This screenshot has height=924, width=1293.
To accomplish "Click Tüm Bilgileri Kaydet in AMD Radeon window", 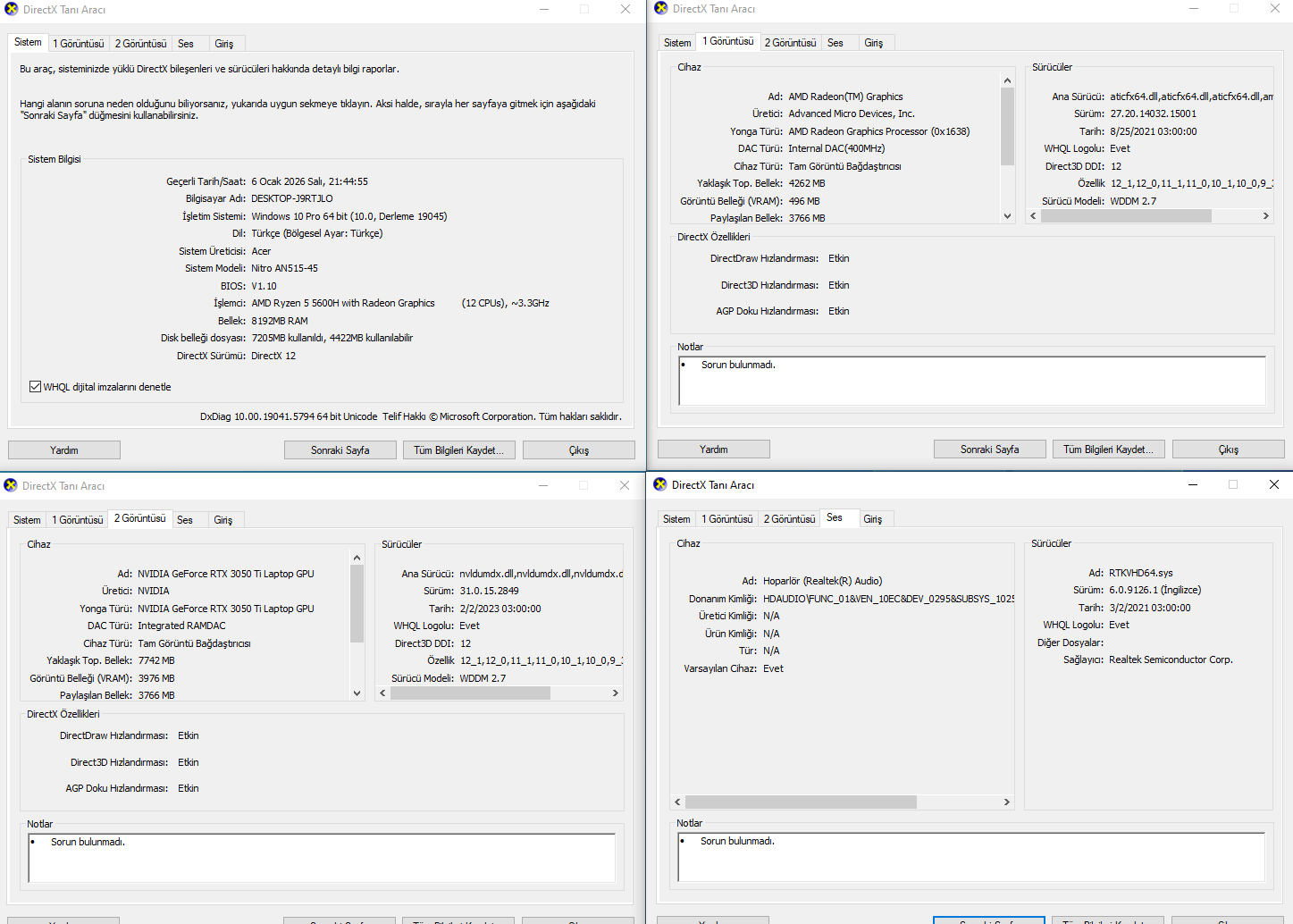I will click(1109, 449).
